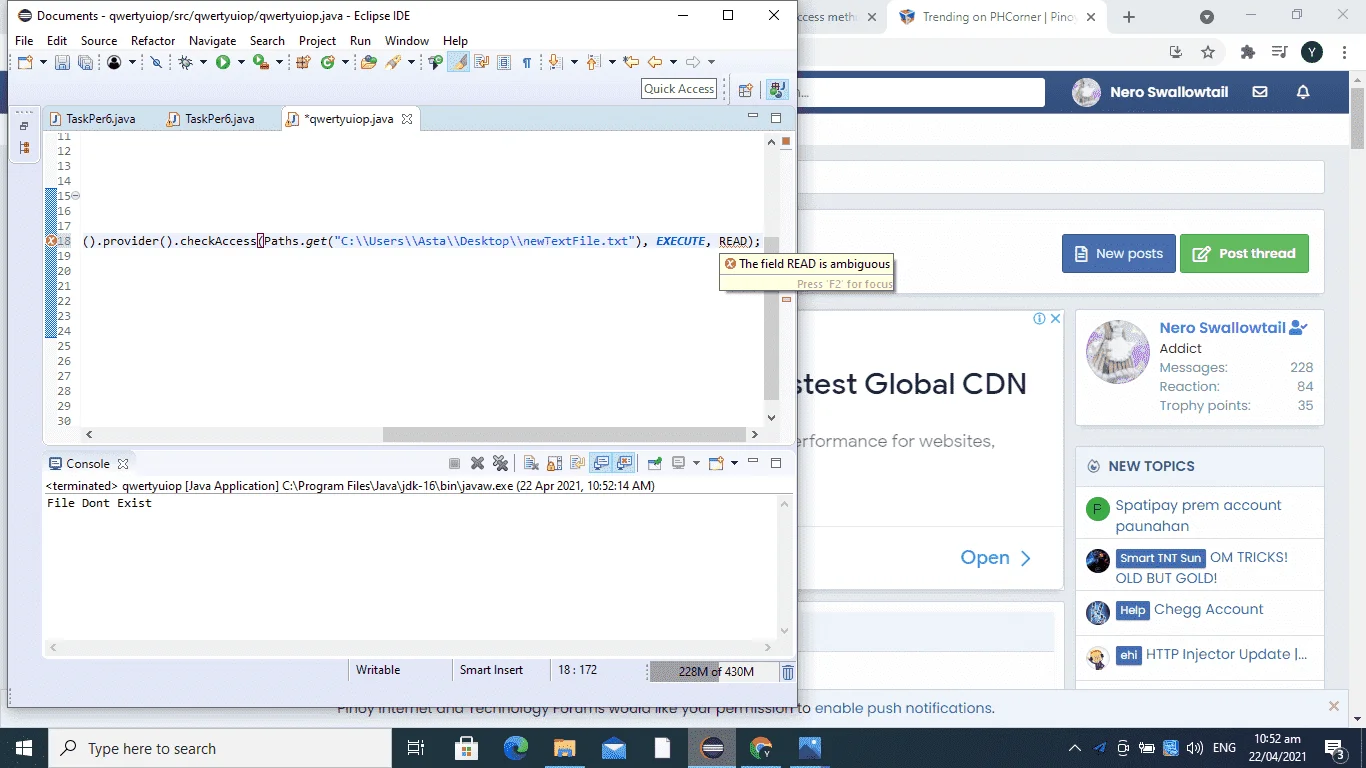Open the Source menu
This screenshot has width=1366, height=768.
[x=99, y=40]
